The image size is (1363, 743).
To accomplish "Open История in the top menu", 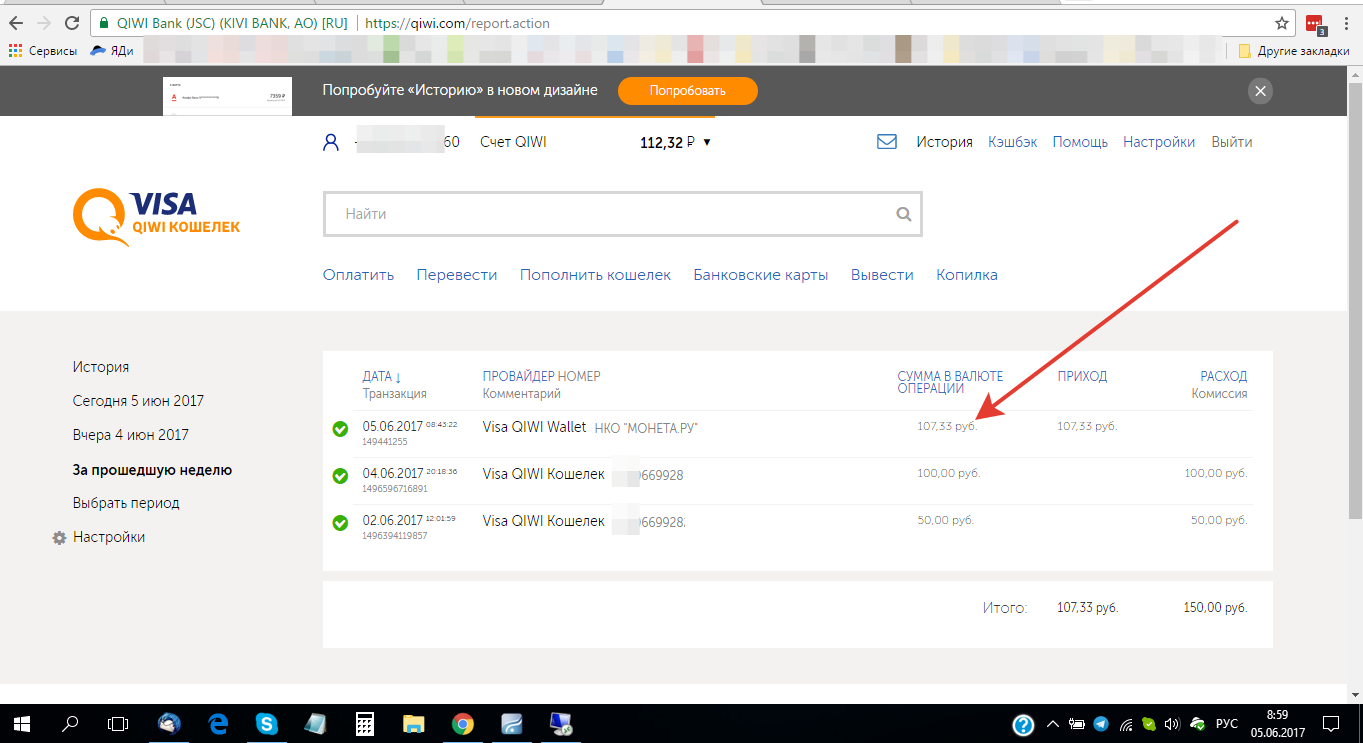I will (x=944, y=142).
